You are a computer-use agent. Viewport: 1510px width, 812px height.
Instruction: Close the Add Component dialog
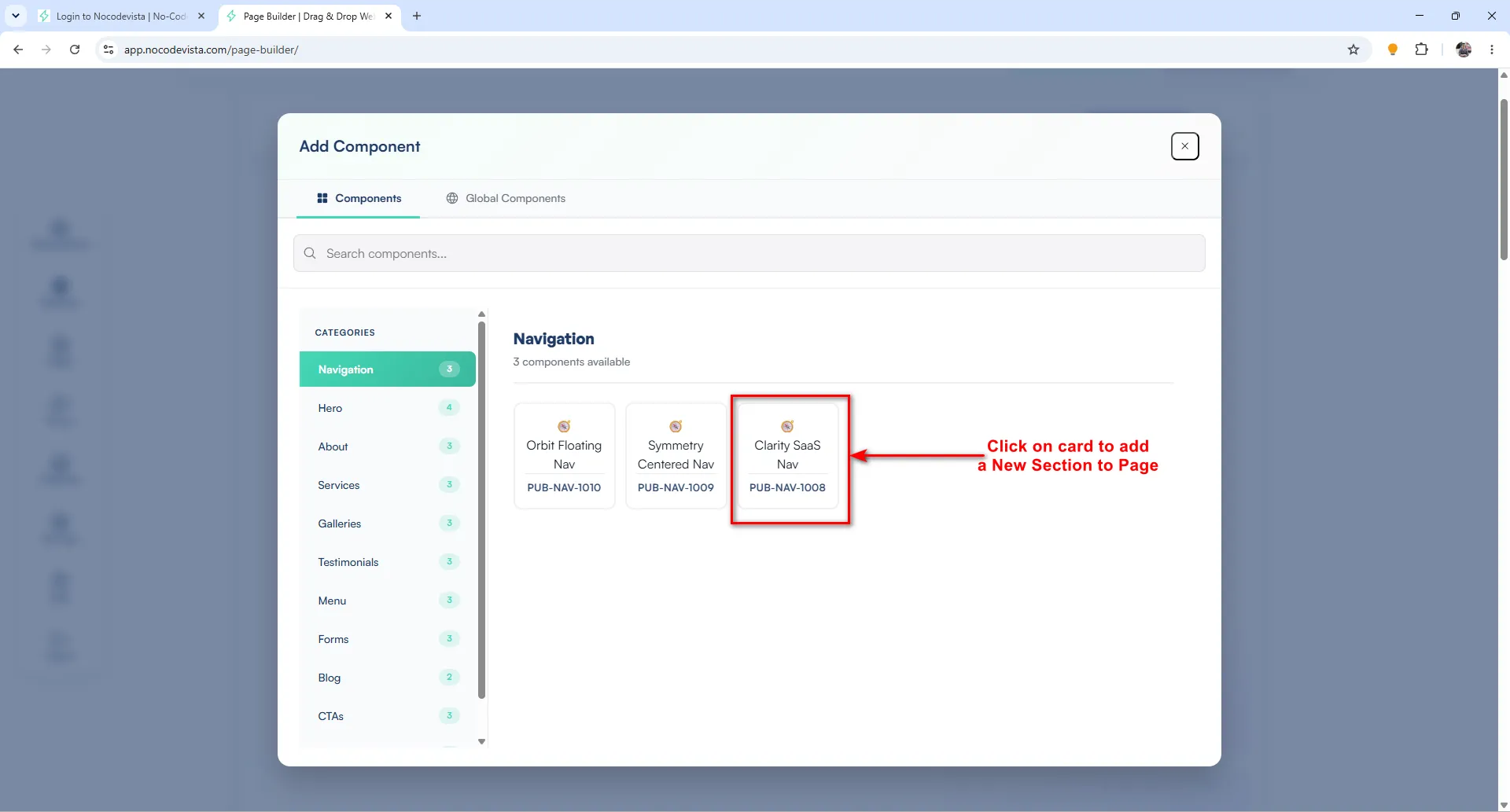point(1184,146)
